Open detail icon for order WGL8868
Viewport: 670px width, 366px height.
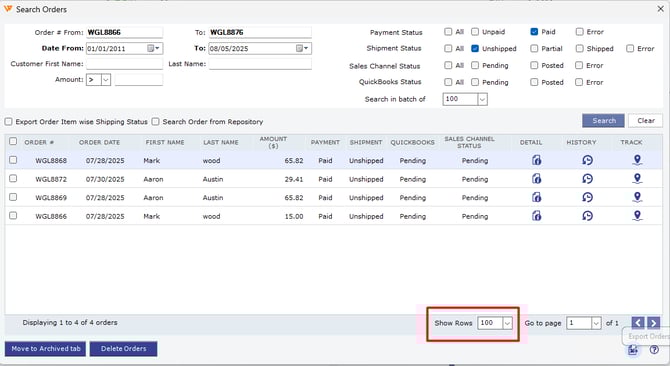click(537, 160)
